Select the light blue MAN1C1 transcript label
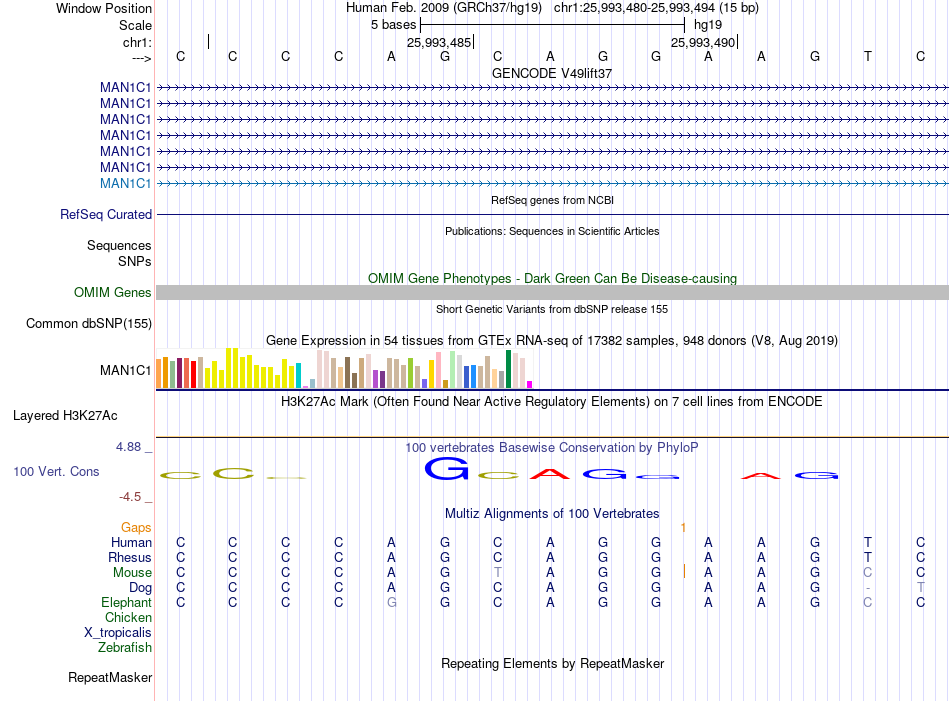The width and height of the screenshot is (950, 701). [x=125, y=184]
